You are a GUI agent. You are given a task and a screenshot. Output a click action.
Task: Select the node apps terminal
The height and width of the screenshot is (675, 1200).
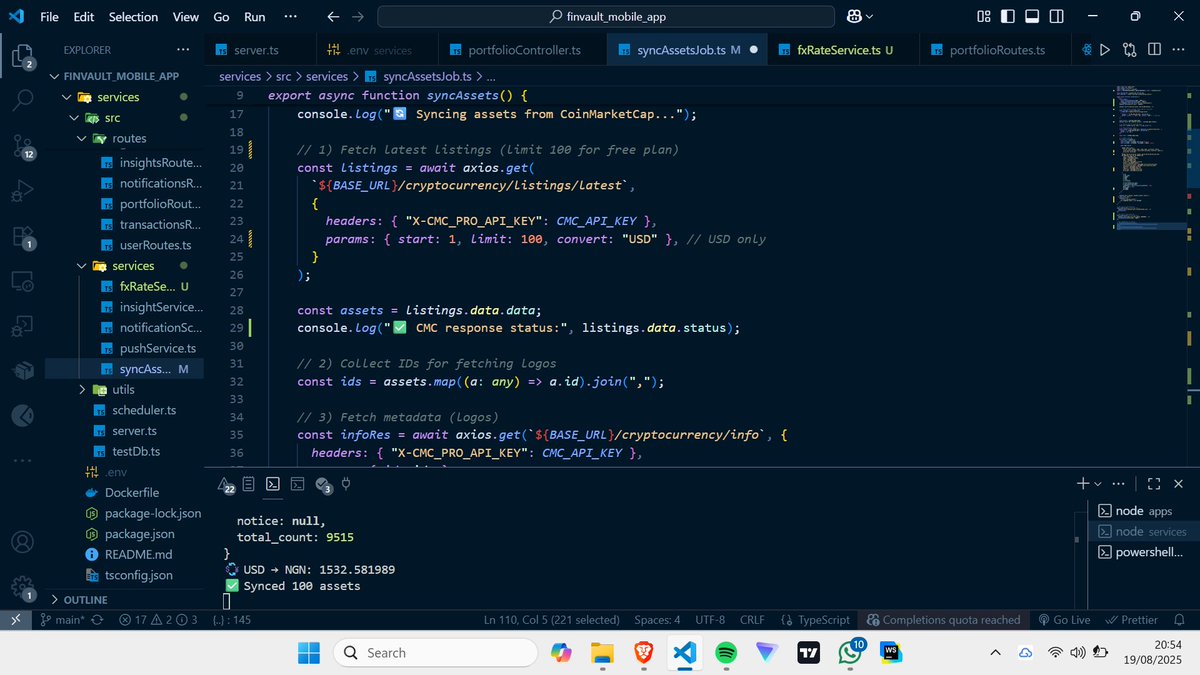point(1143,511)
